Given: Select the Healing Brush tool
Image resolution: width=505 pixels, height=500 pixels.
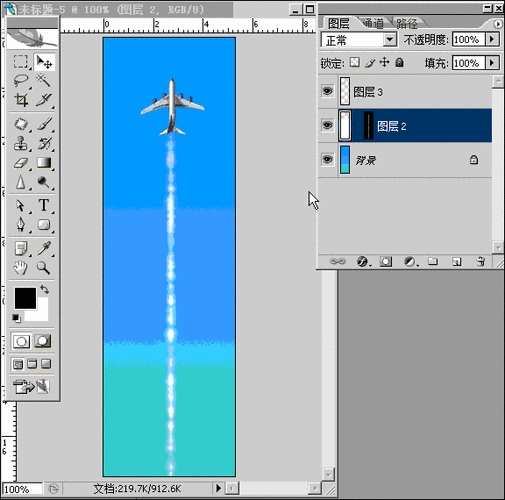Looking at the screenshot, I should pyautogui.click(x=21, y=124).
